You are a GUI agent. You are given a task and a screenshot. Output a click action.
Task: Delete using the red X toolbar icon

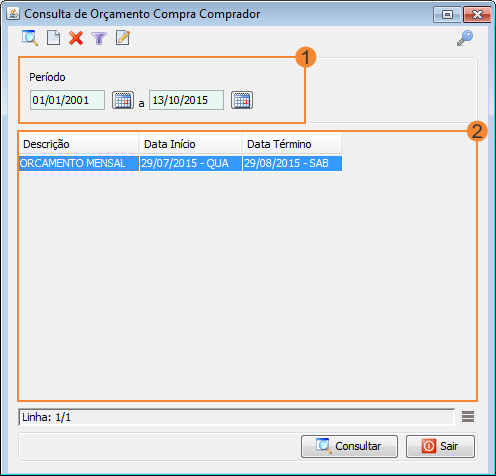76,38
